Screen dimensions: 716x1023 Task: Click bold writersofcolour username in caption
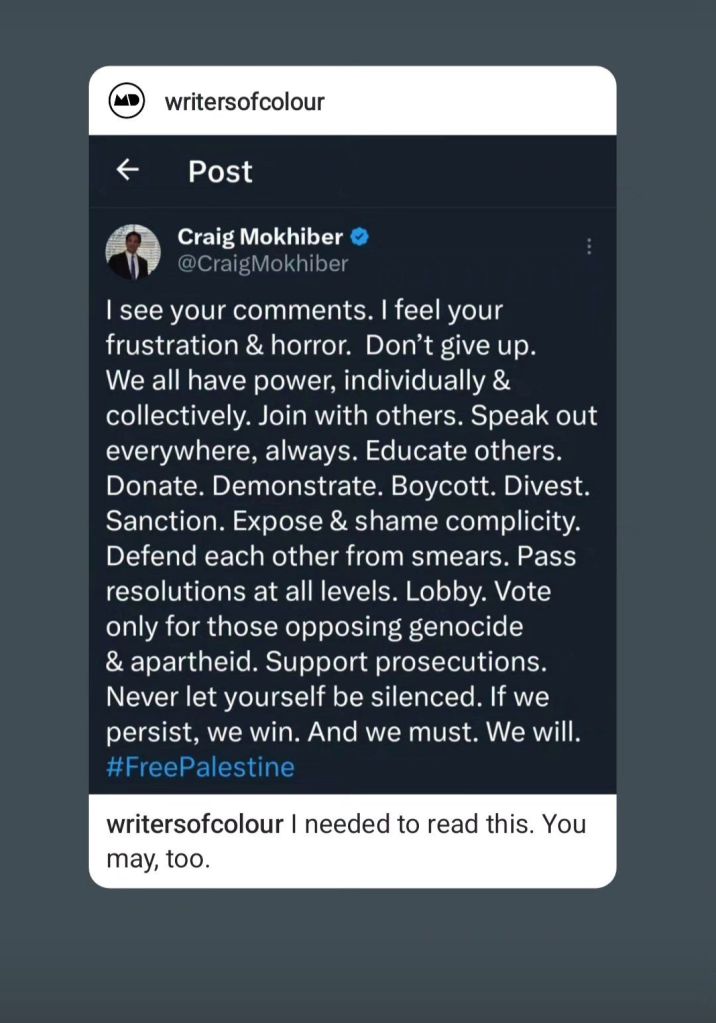coord(195,825)
